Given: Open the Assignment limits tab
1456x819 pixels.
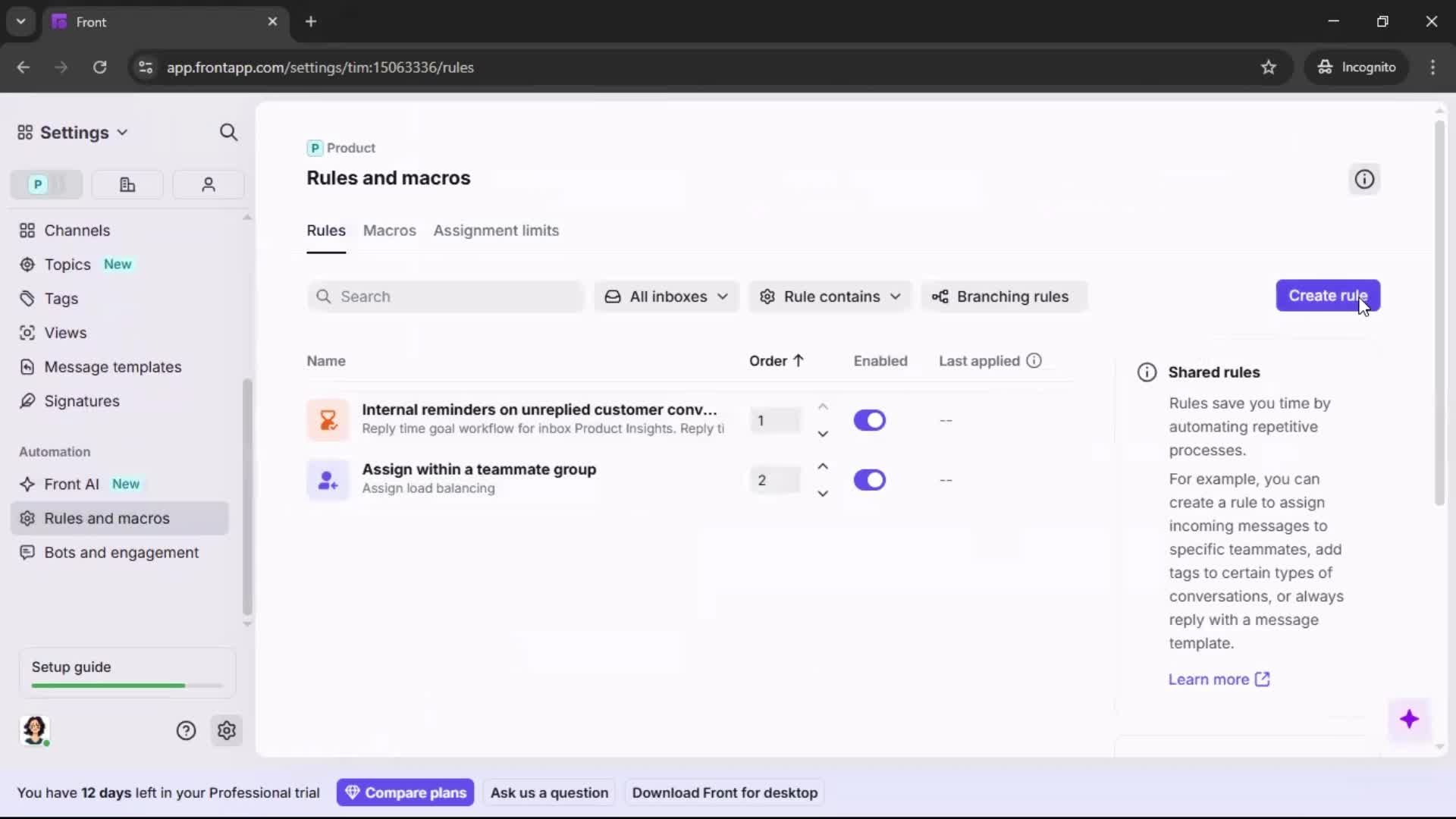Looking at the screenshot, I should coord(496,231).
